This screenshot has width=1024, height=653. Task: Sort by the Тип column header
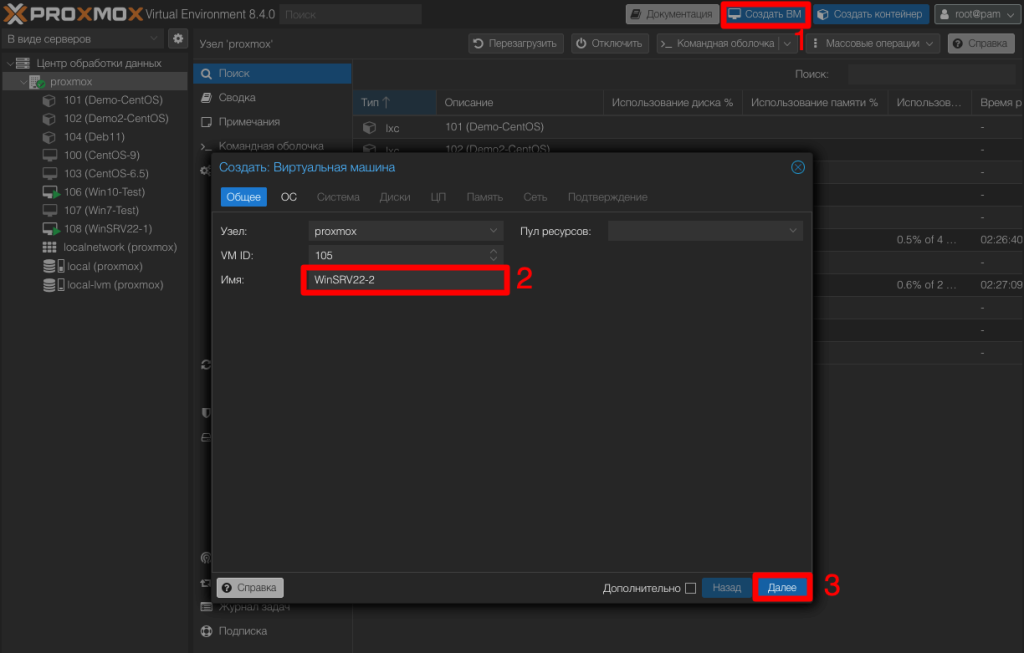click(376, 103)
